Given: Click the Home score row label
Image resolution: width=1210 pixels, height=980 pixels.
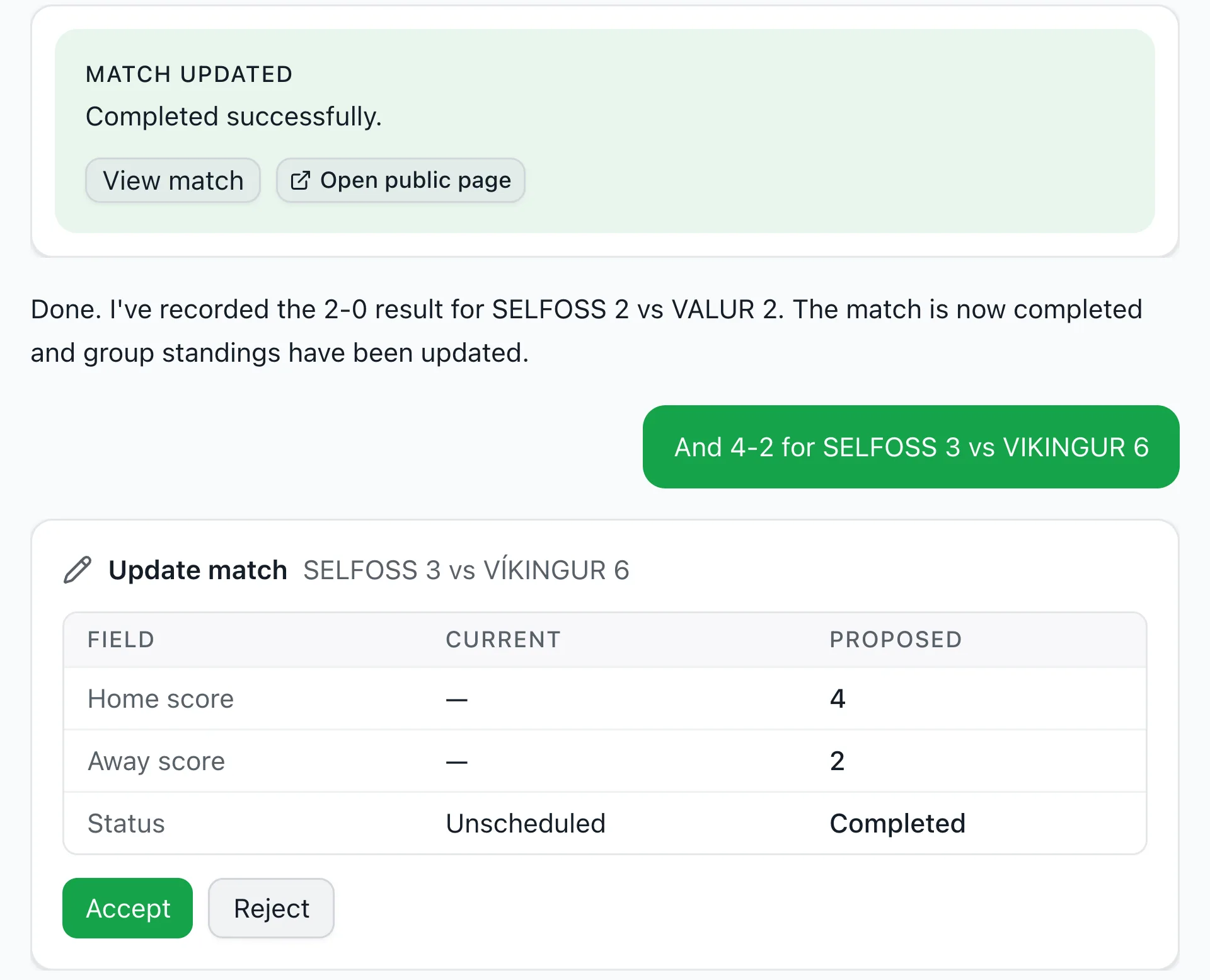Looking at the screenshot, I should (x=161, y=699).
